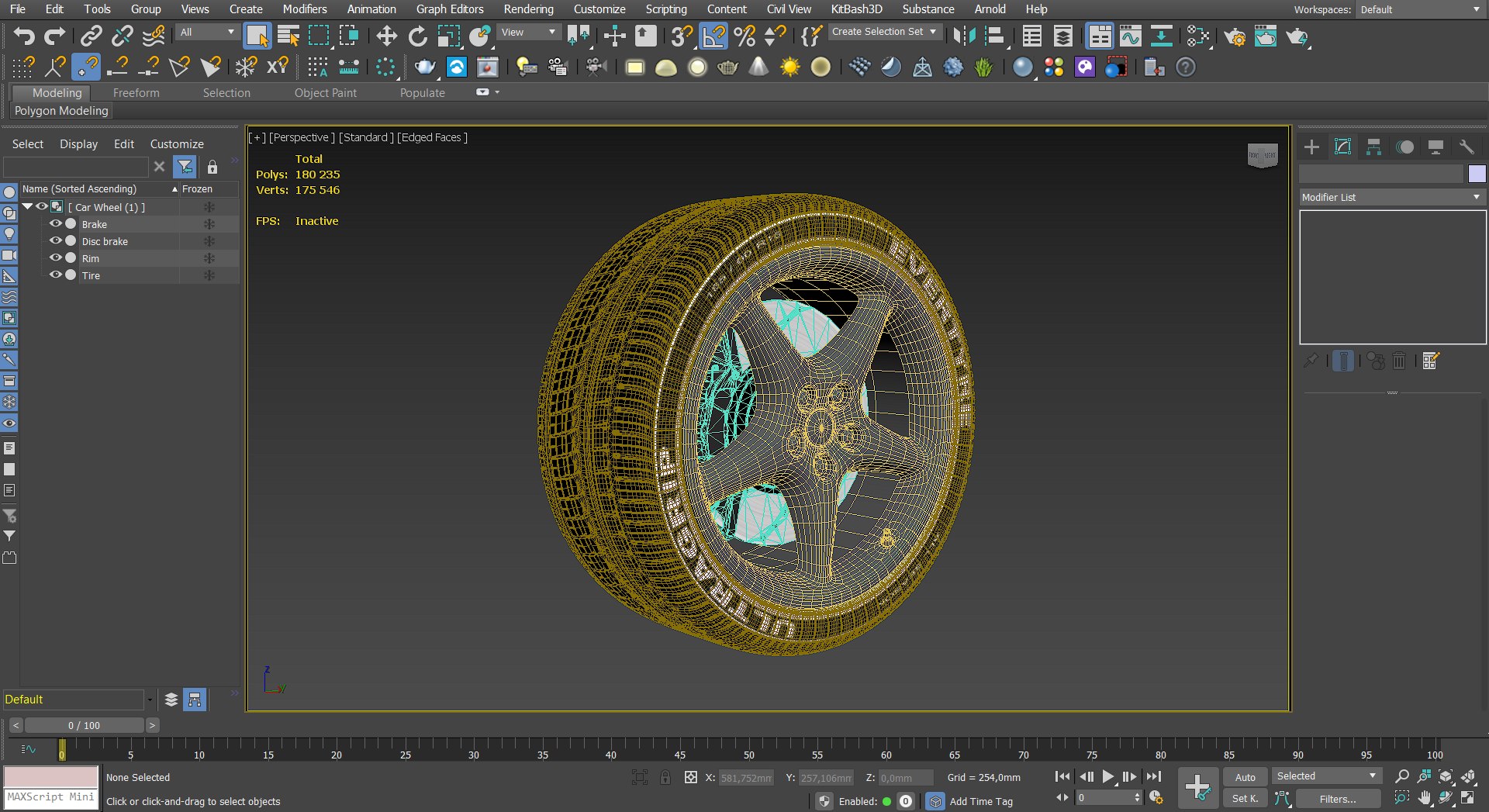
Task: Click the Set K. button
Action: click(1245, 799)
